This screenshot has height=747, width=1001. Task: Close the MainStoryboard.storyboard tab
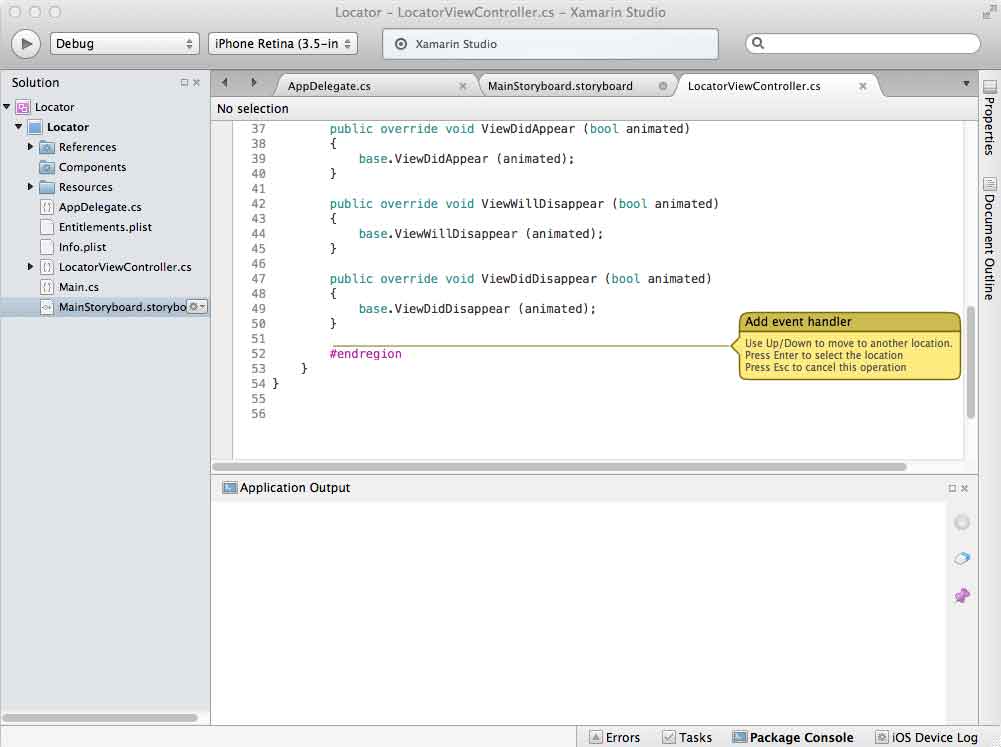663,86
